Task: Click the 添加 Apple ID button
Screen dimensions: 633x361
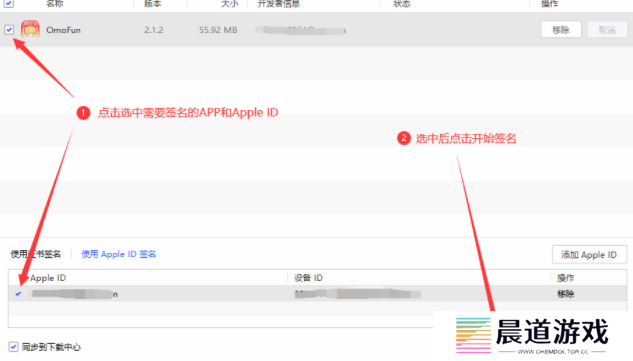Action: tap(589, 255)
